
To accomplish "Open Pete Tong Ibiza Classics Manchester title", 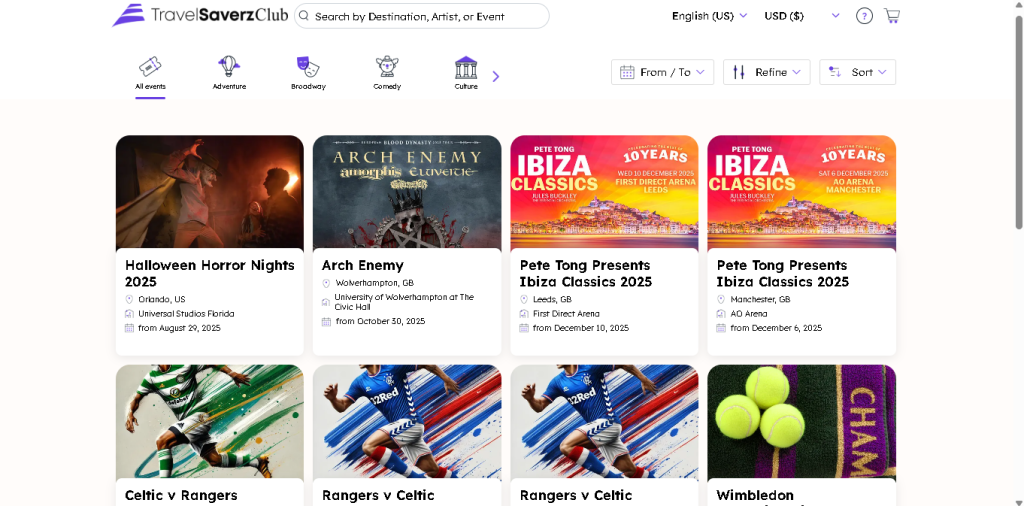I will (x=783, y=274).
